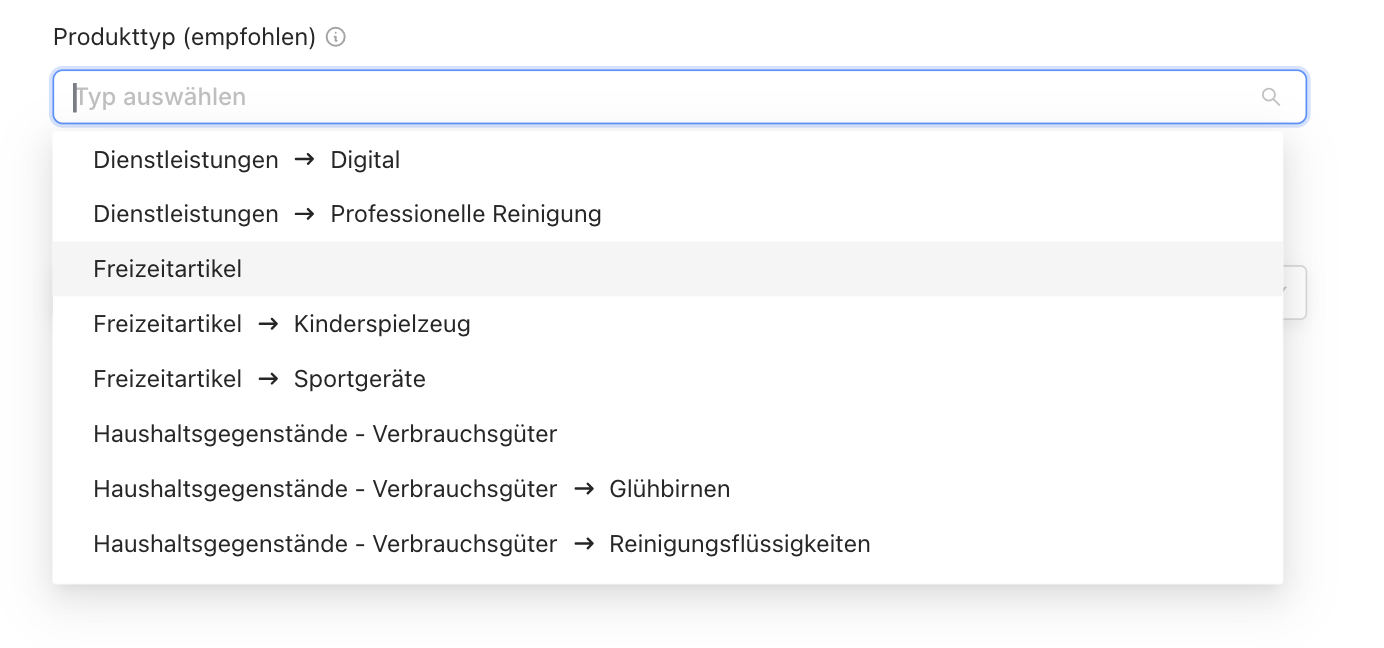Pick Freizeitartikel Kinderspielzeug from list
The width and height of the screenshot is (1384, 648).
(x=668, y=324)
